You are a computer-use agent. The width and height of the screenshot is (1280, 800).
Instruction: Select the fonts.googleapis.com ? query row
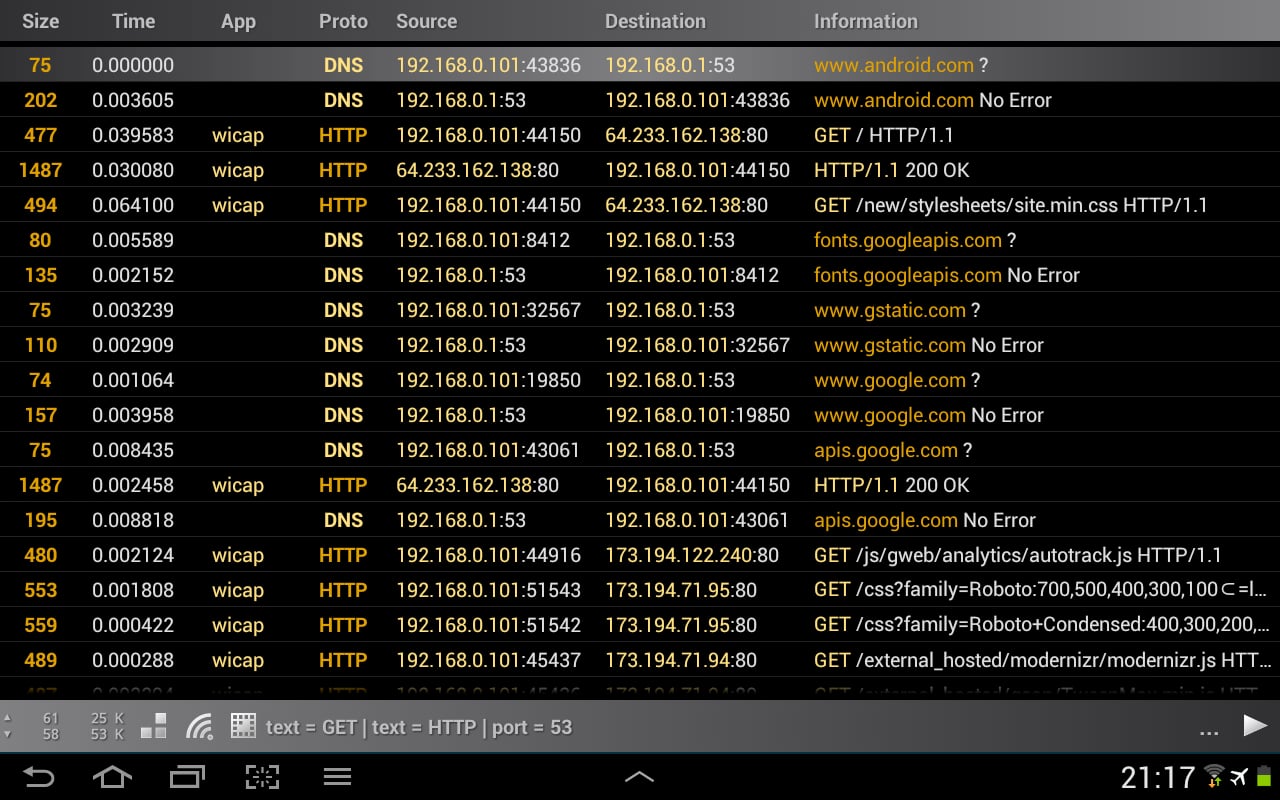[x=640, y=240]
